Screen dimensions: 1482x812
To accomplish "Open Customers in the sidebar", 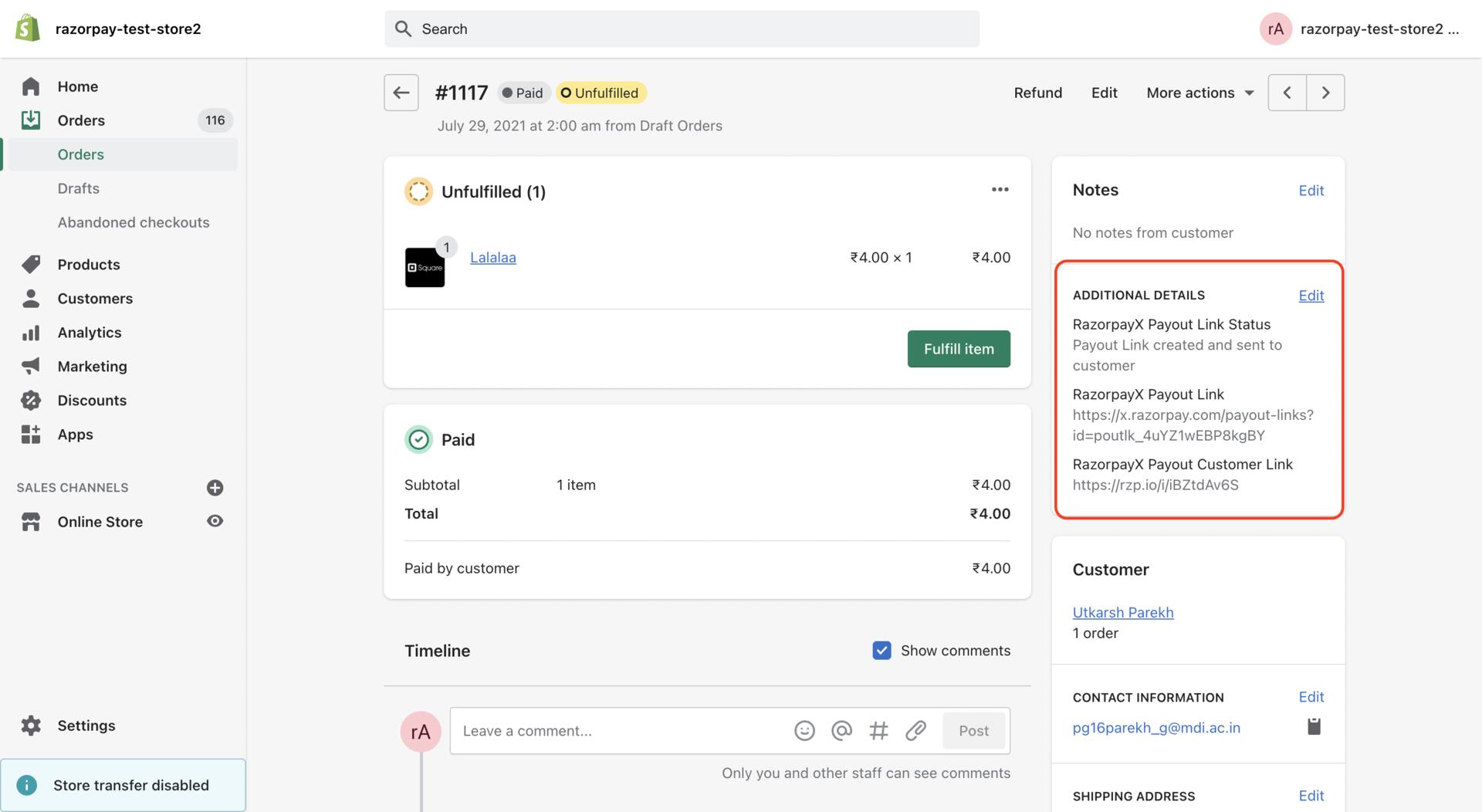I will click(x=95, y=298).
